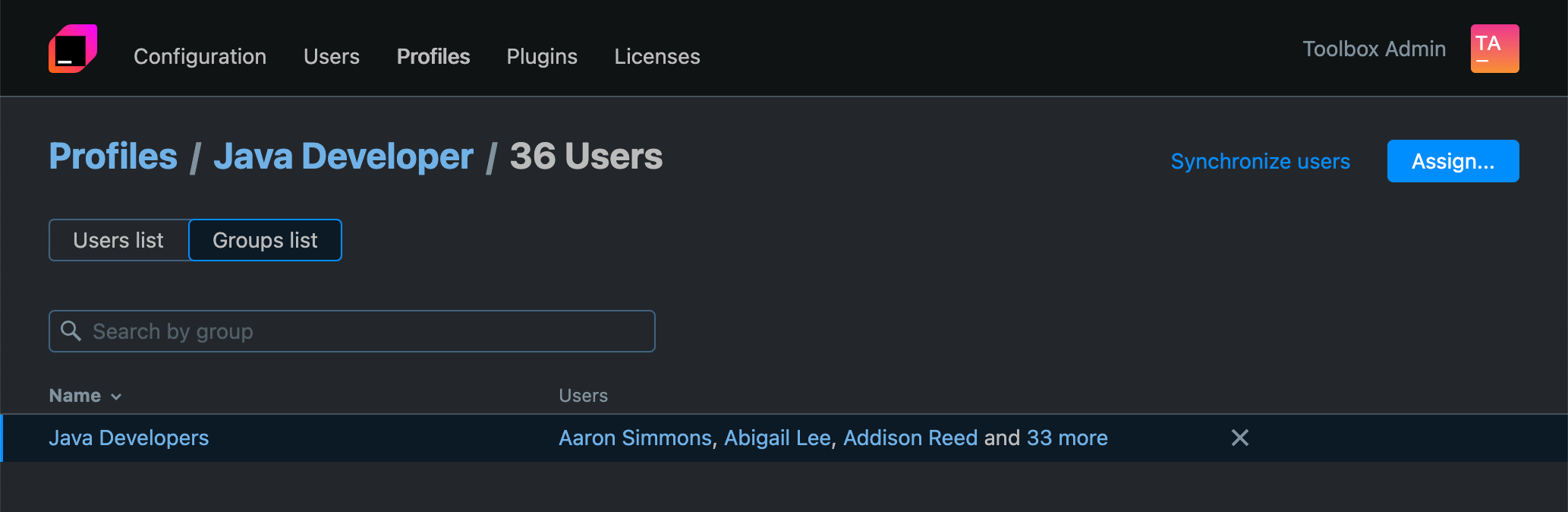
Task: Navigate back via the Profiles breadcrumb
Action: (x=112, y=156)
